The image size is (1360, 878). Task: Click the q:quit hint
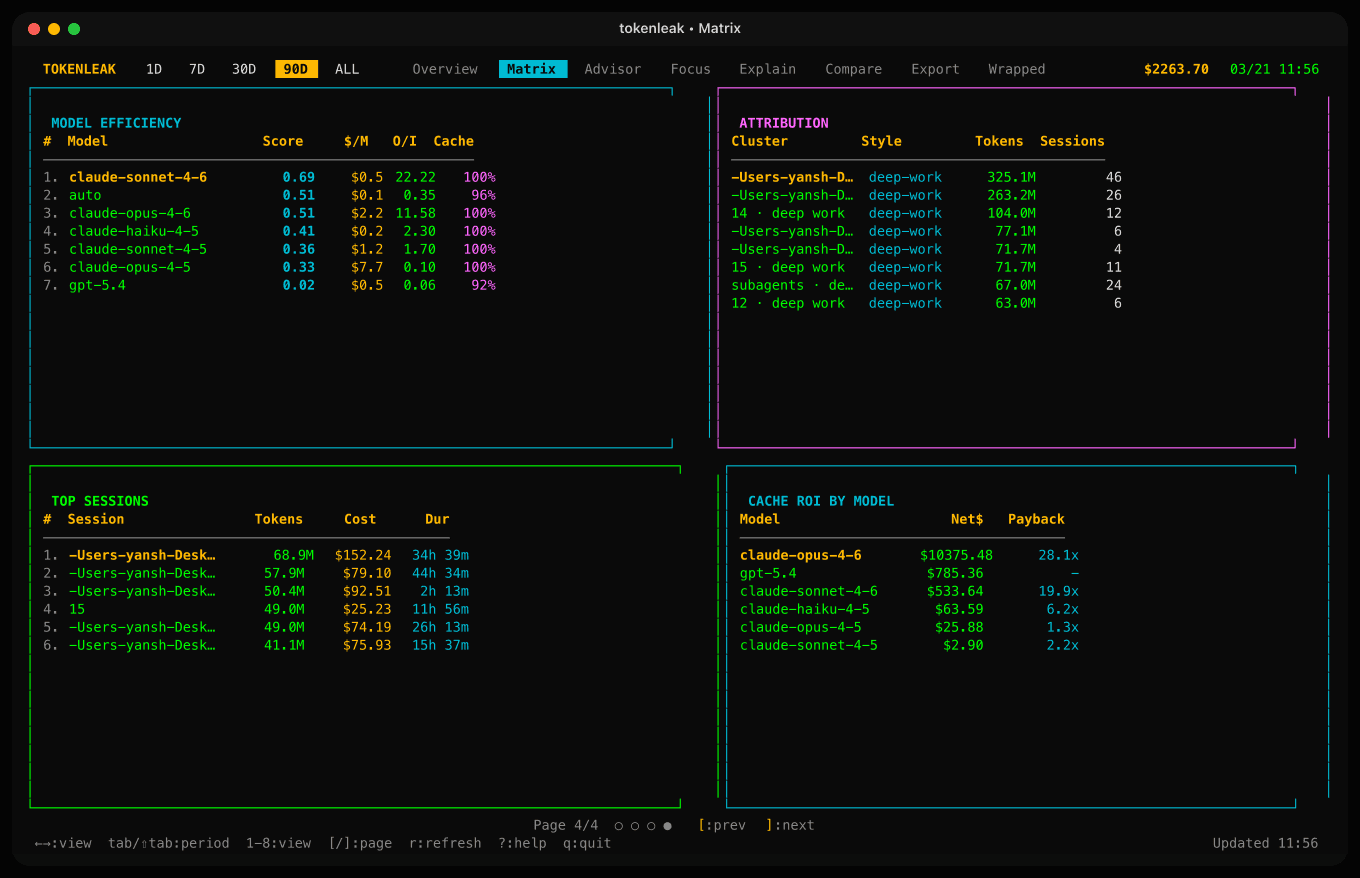click(x=587, y=843)
